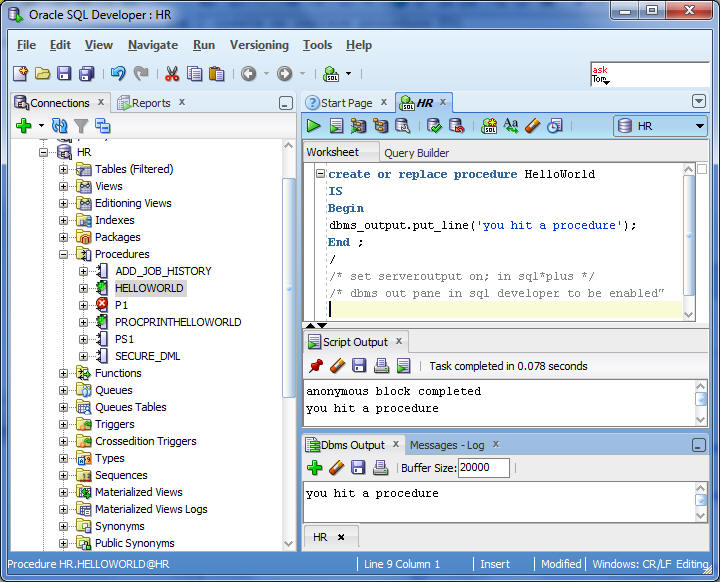Click the Paste clipboard icon
Image resolution: width=720 pixels, height=582 pixels.
[x=216, y=73]
